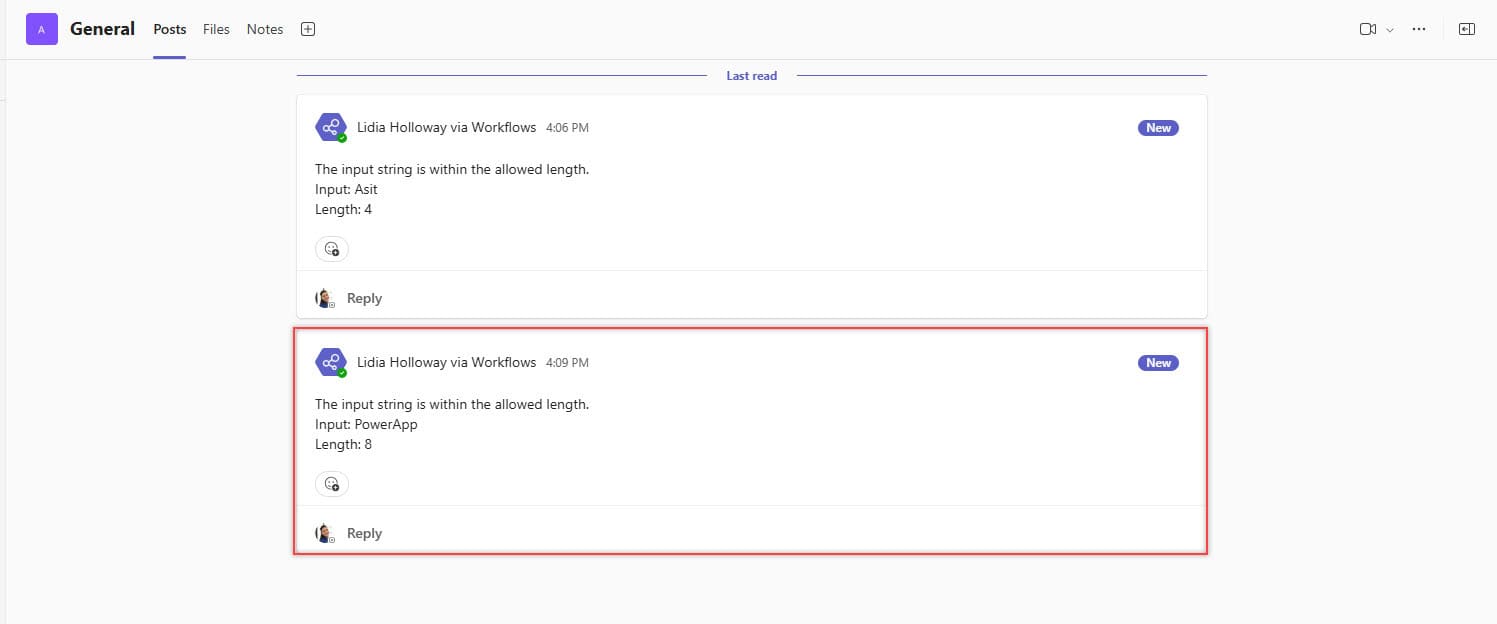Click Workflows avatar on the 4:09 PM post
Image resolution: width=1497 pixels, height=624 pixels.
(x=331, y=362)
